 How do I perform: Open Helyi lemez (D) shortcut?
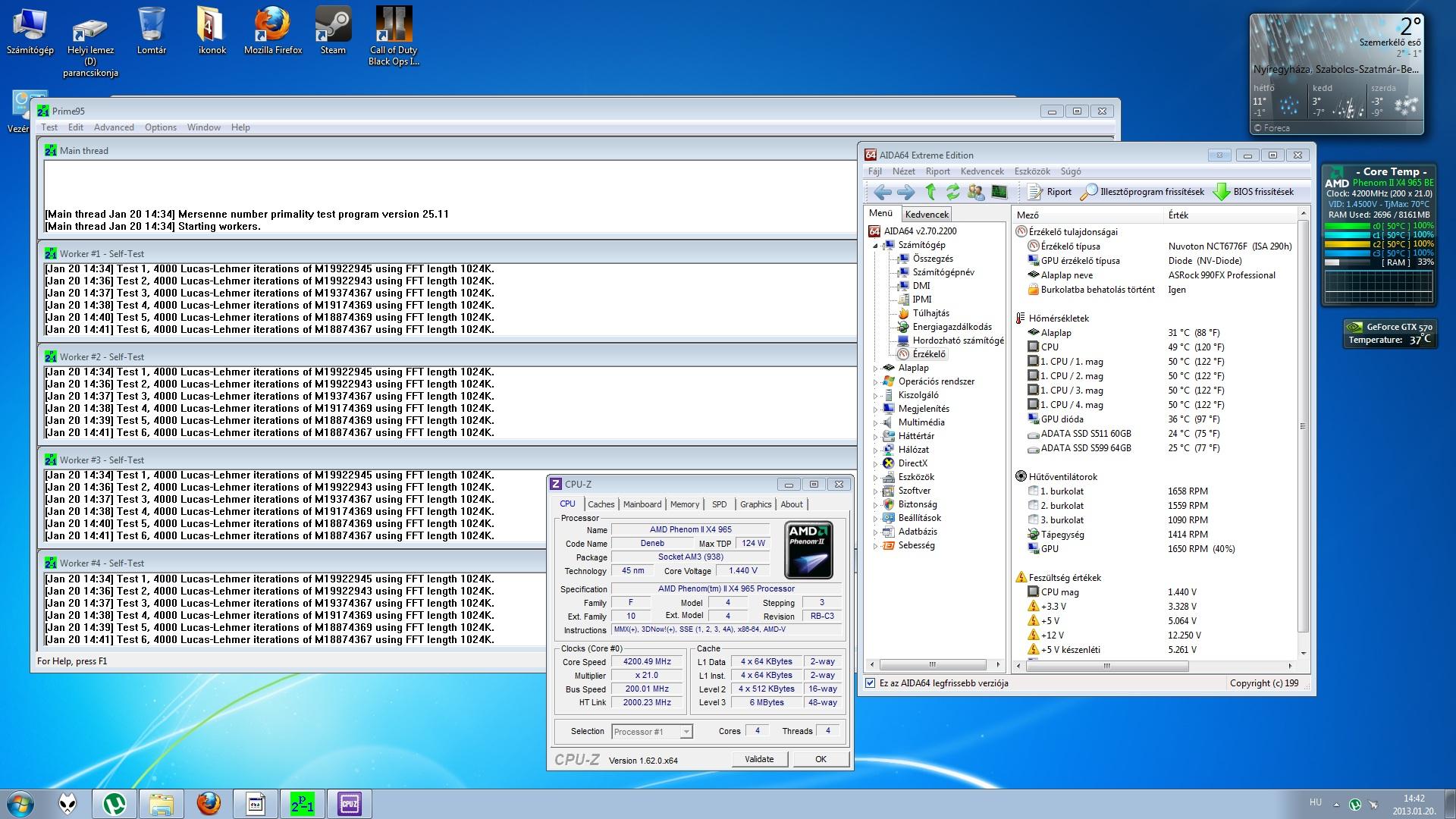(x=90, y=47)
